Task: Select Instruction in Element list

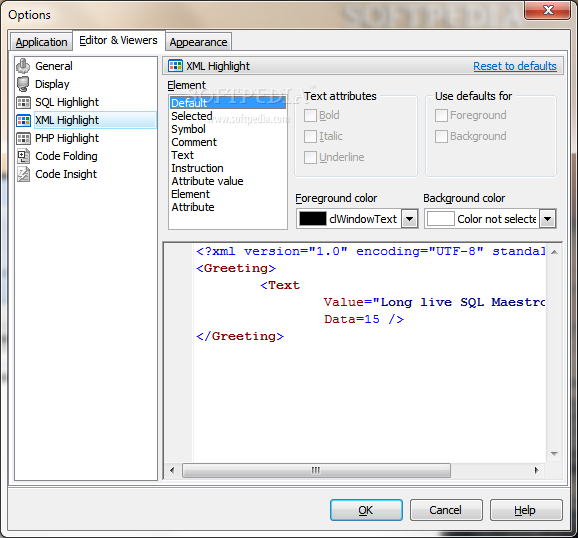Action: point(228,168)
